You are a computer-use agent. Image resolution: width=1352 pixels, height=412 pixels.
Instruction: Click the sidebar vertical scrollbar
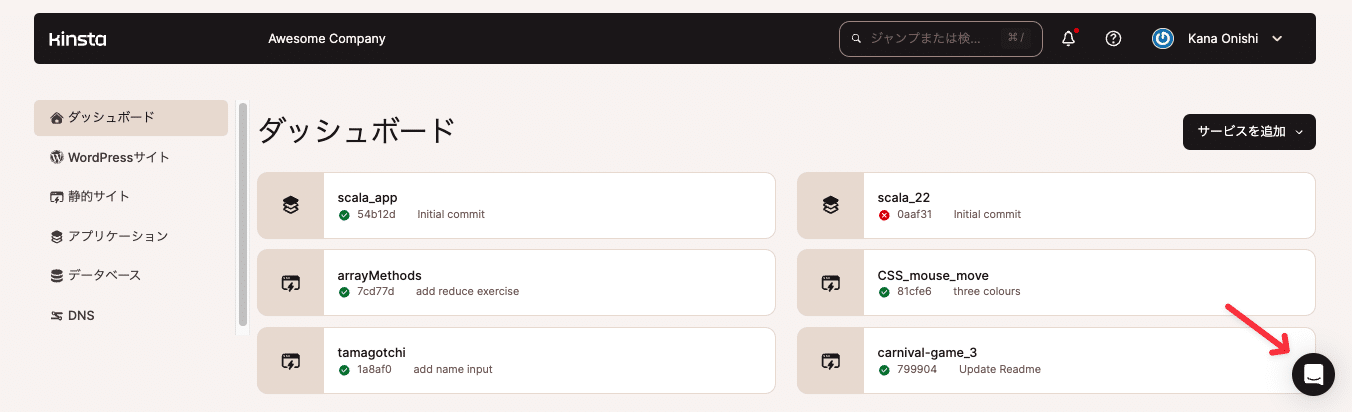click(242, 214)
